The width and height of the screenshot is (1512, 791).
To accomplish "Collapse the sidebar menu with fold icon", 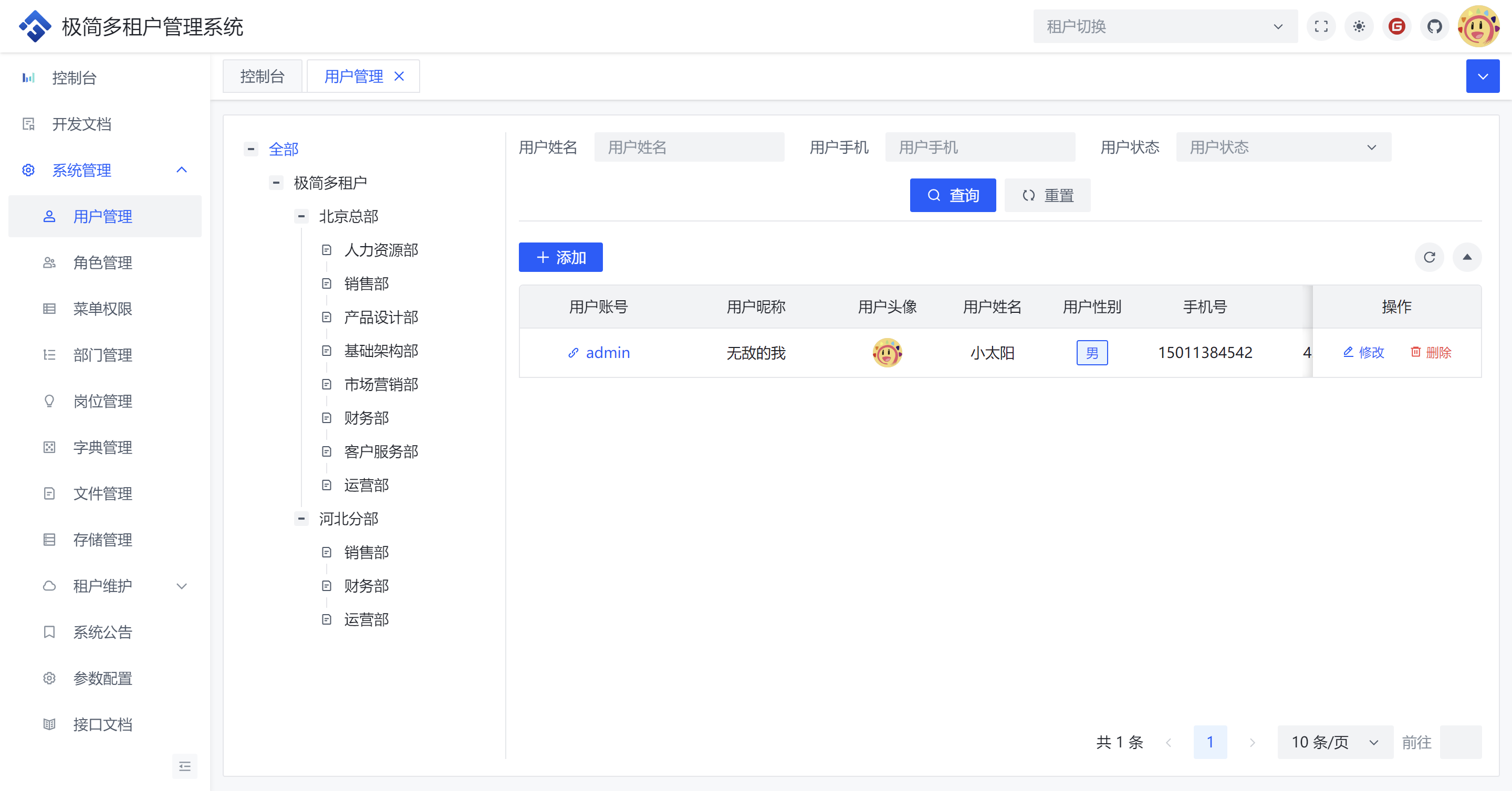I will tap(184, 766).
